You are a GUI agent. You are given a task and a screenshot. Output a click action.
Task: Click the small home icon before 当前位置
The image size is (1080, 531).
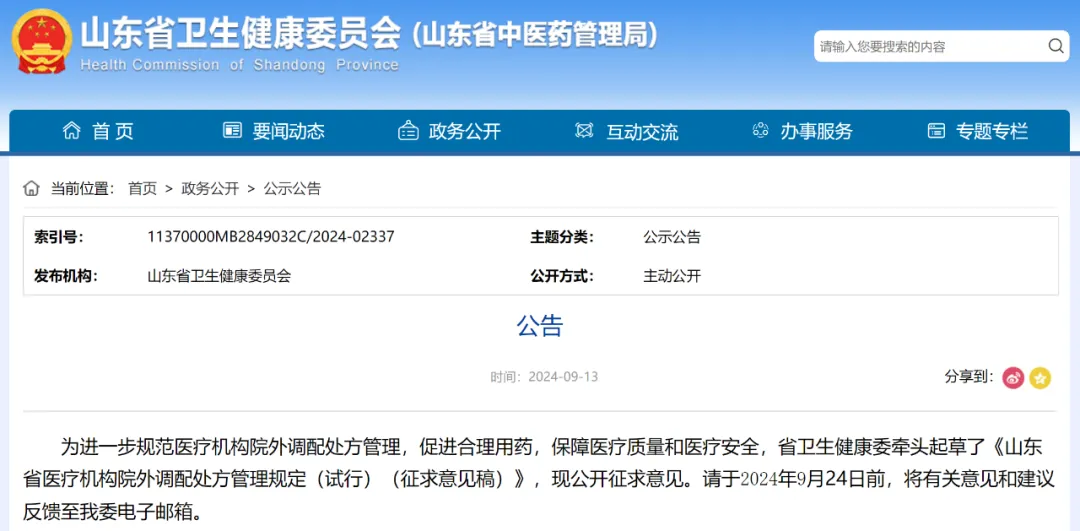pyautogui.click(x=32, y=188)
